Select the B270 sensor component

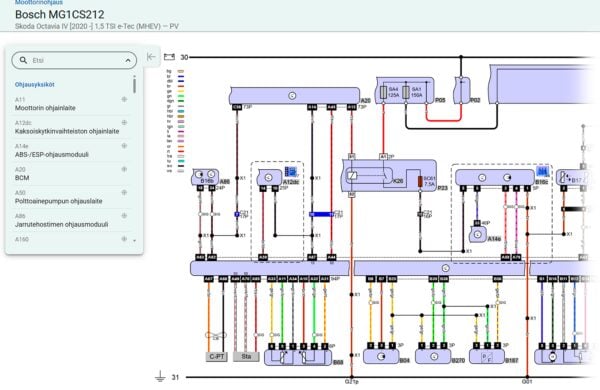433,357
